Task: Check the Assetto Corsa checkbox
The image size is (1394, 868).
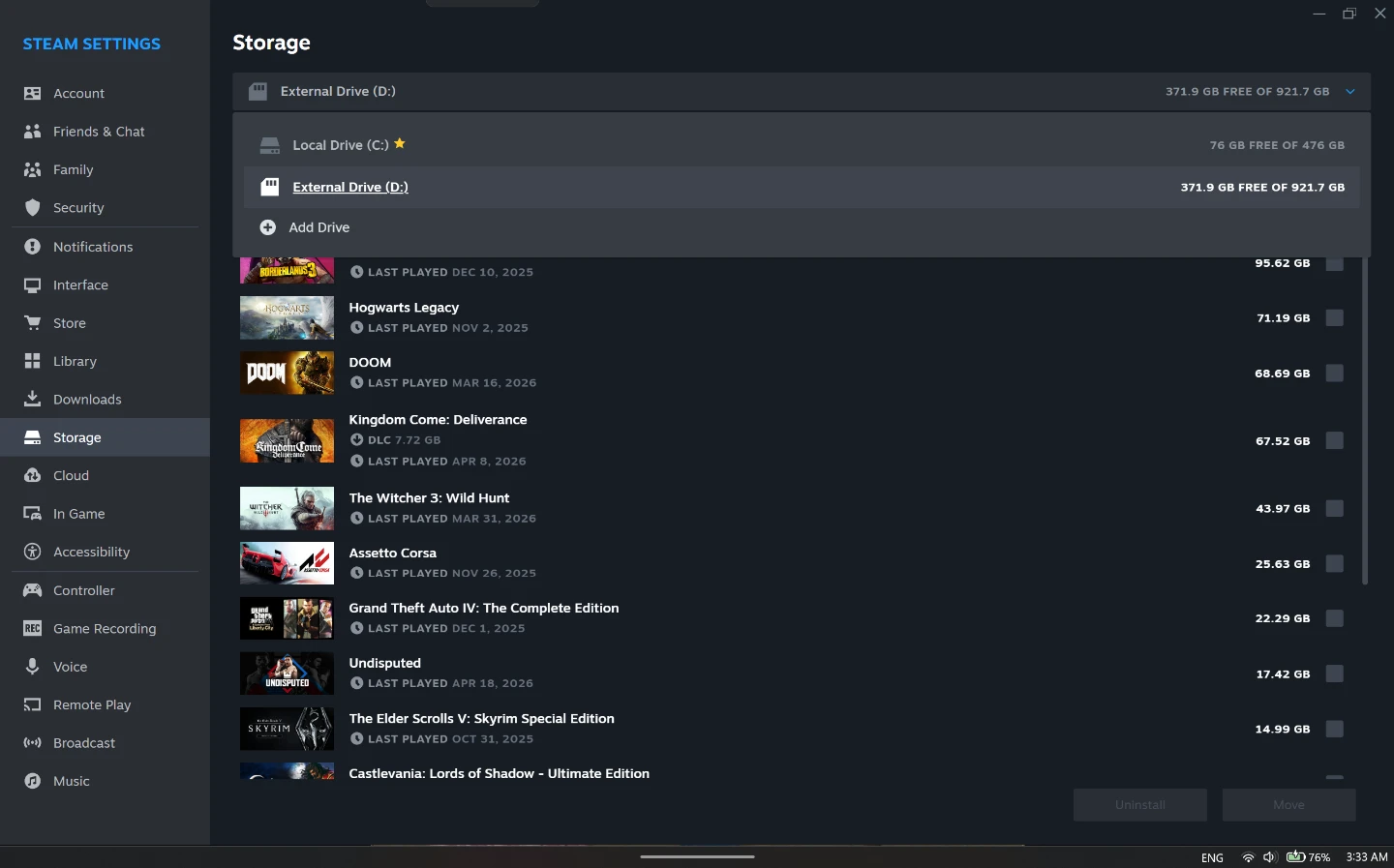Action: tap(1335, 564)
